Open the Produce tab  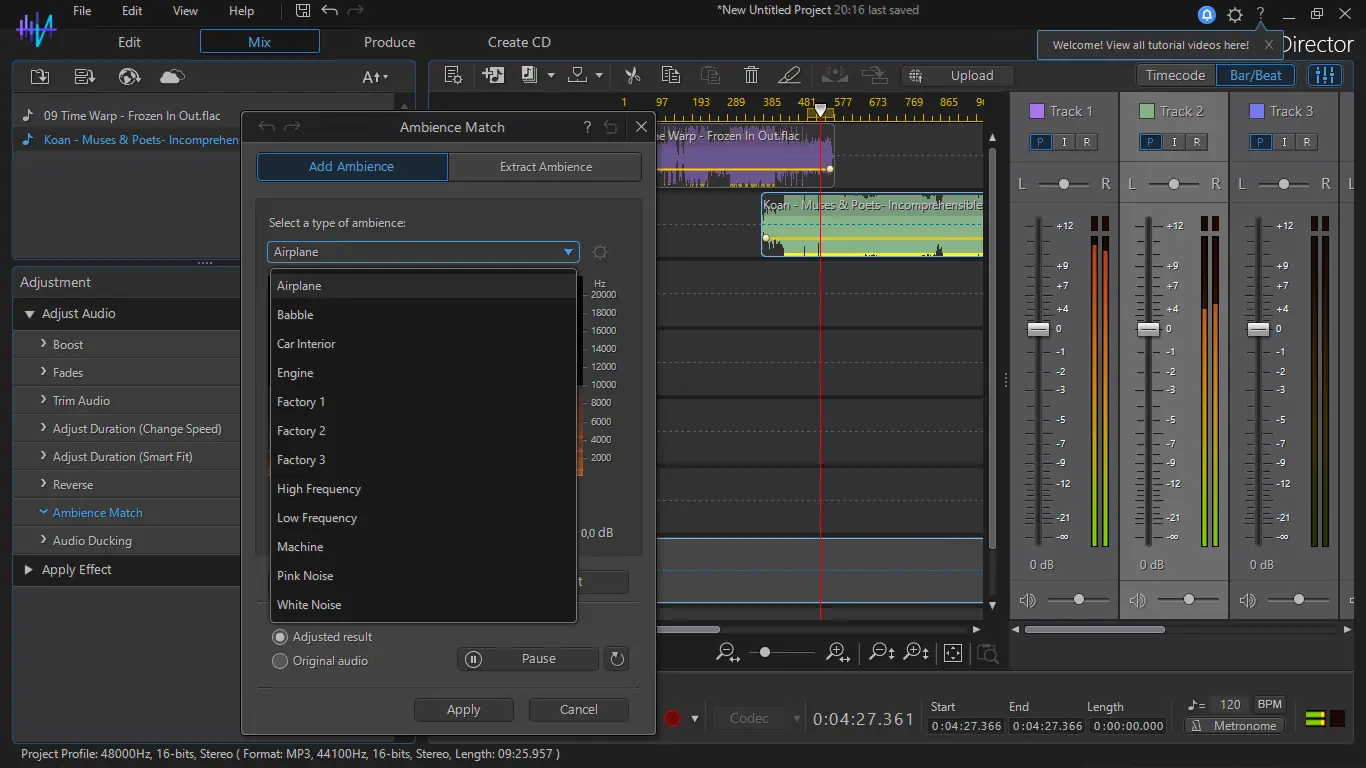pyautogui.click(x=389, y=42)
